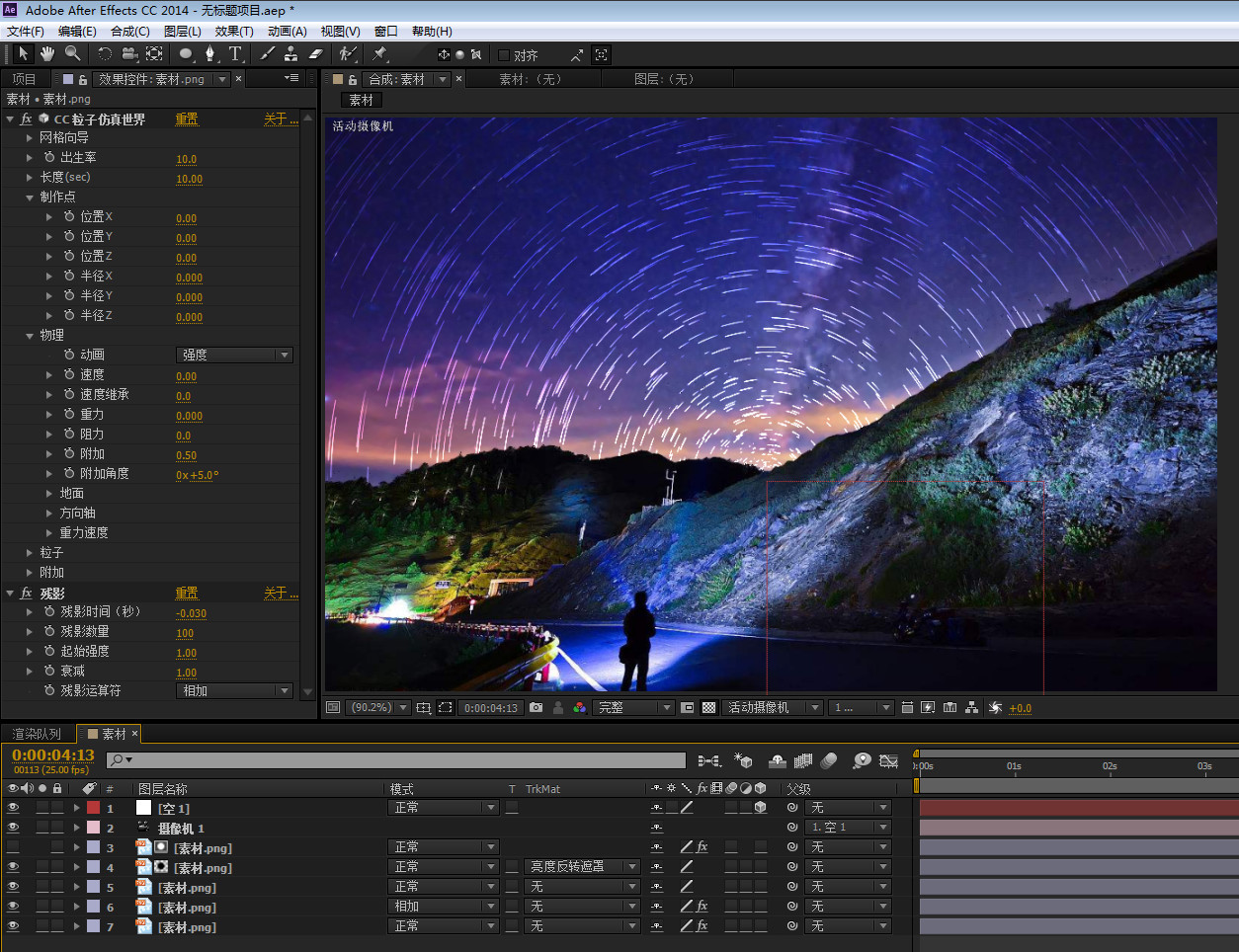The width and height of the screenshot is (1239, 952).
Task: Switch to the 渲染队列 tab
Action: pyautogui.click(x=37, y=734)
